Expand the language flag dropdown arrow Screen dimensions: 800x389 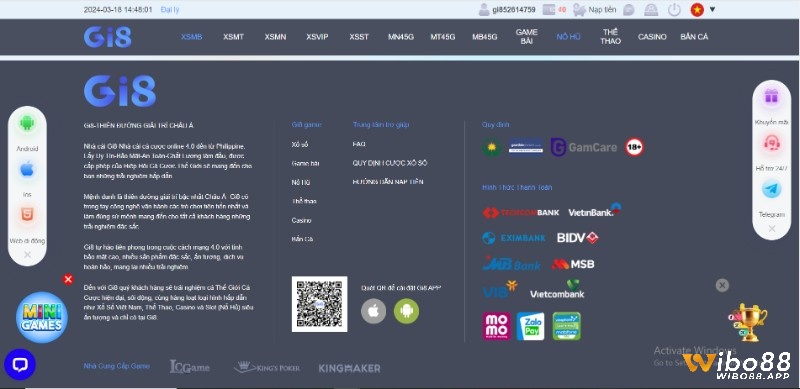(x=712, y=9)
